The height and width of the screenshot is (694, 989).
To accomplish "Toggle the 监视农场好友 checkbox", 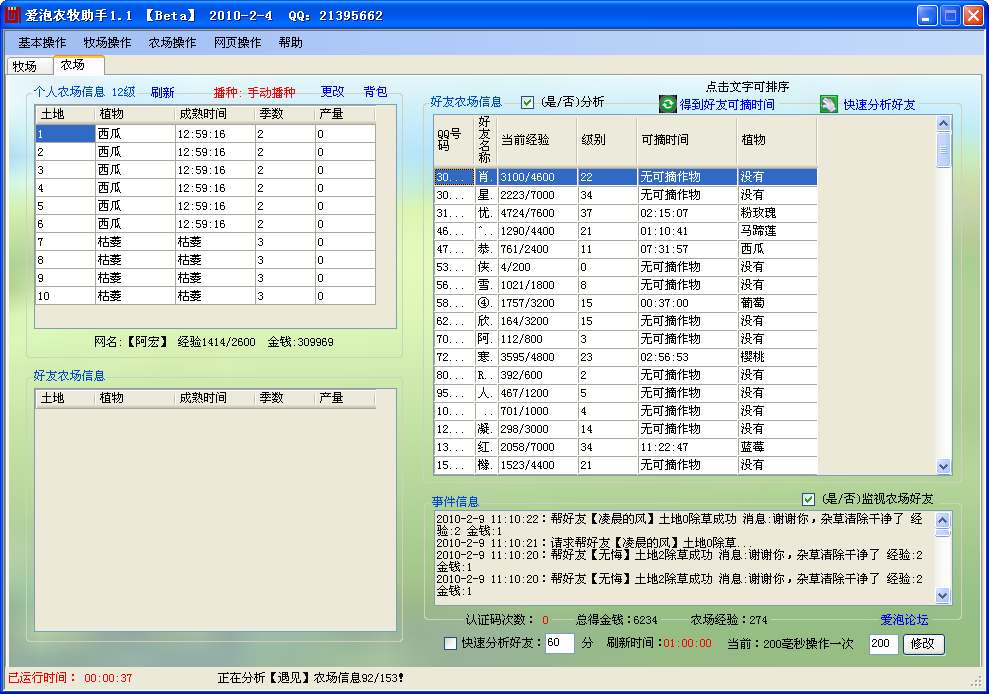I will coord(808,499).
